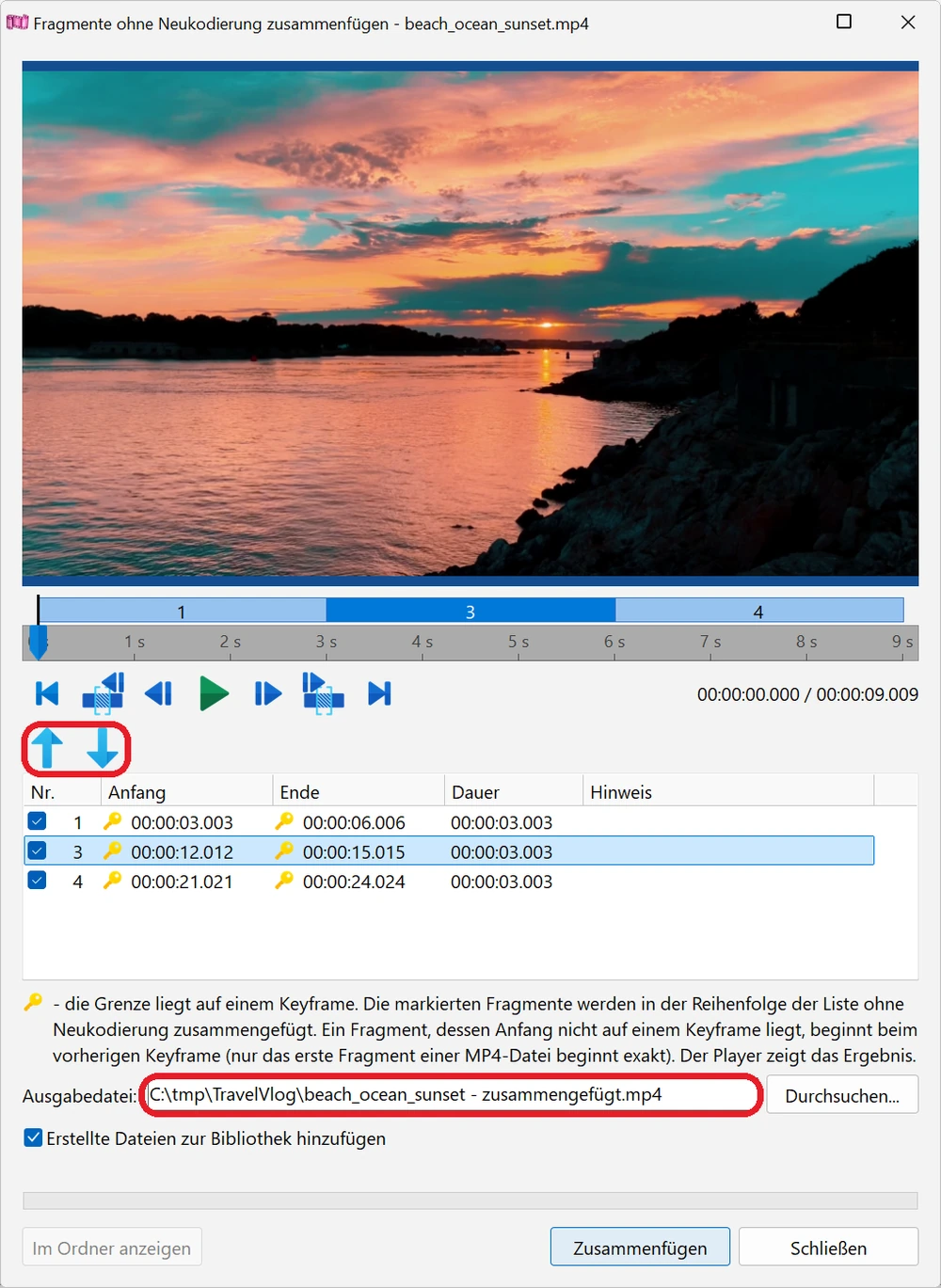Step back one frame
Screen dimensions: 941x1288
(x=158, y=694)
